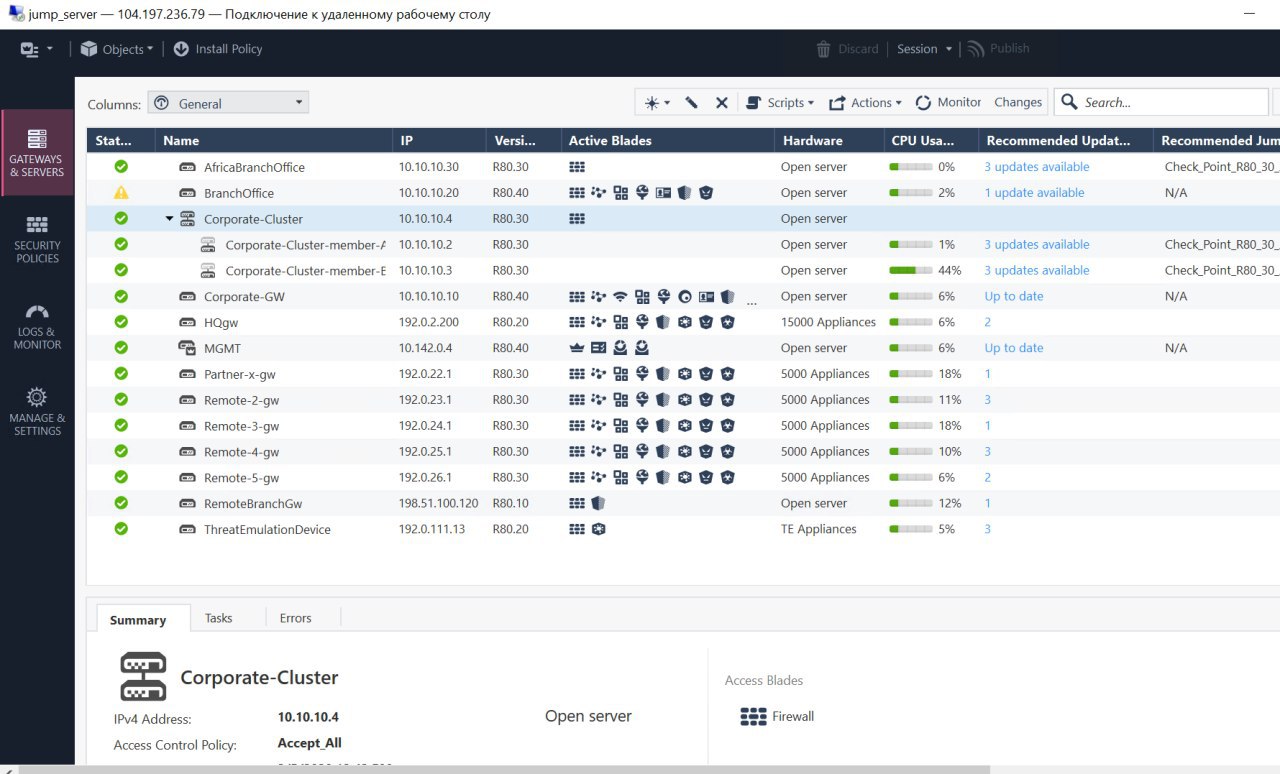Click the green status icon of AfricaBranchOffice

(x=121, y=167)
